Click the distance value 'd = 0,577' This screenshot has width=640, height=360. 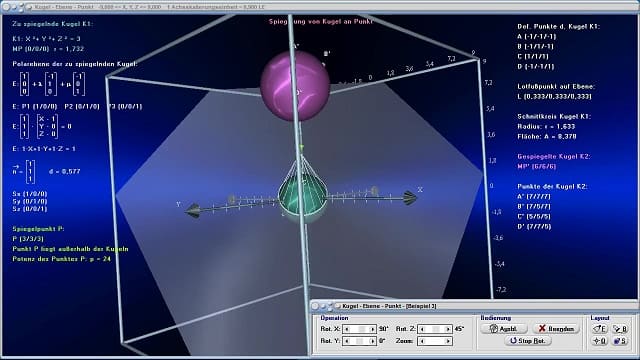tap(64, 171)
